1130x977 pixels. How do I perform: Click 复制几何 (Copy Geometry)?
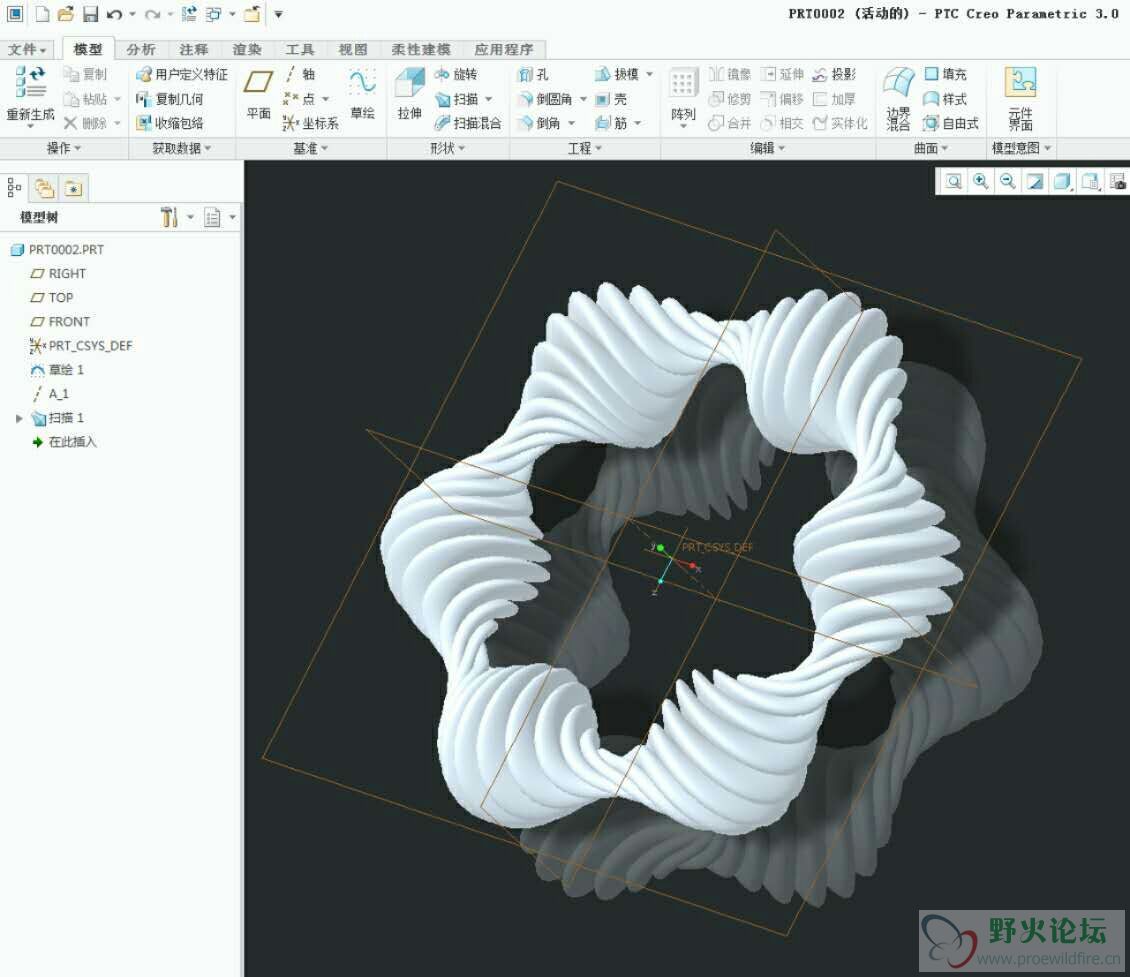[170, 99]
